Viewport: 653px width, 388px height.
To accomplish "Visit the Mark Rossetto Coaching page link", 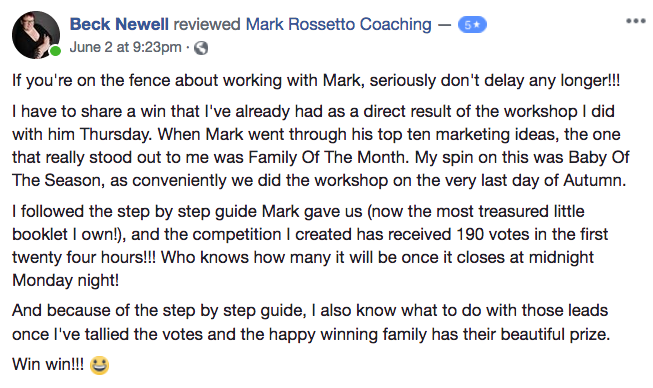I will (x=339, y=24).
